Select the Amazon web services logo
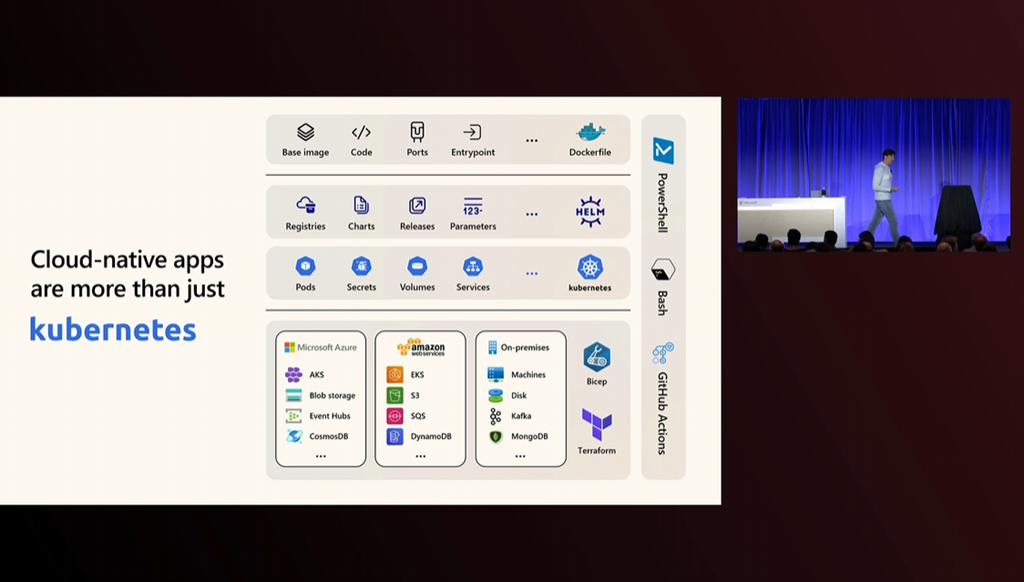This screenshot has height=582, width=1024. pyautogui.click(x=421, y=347)
